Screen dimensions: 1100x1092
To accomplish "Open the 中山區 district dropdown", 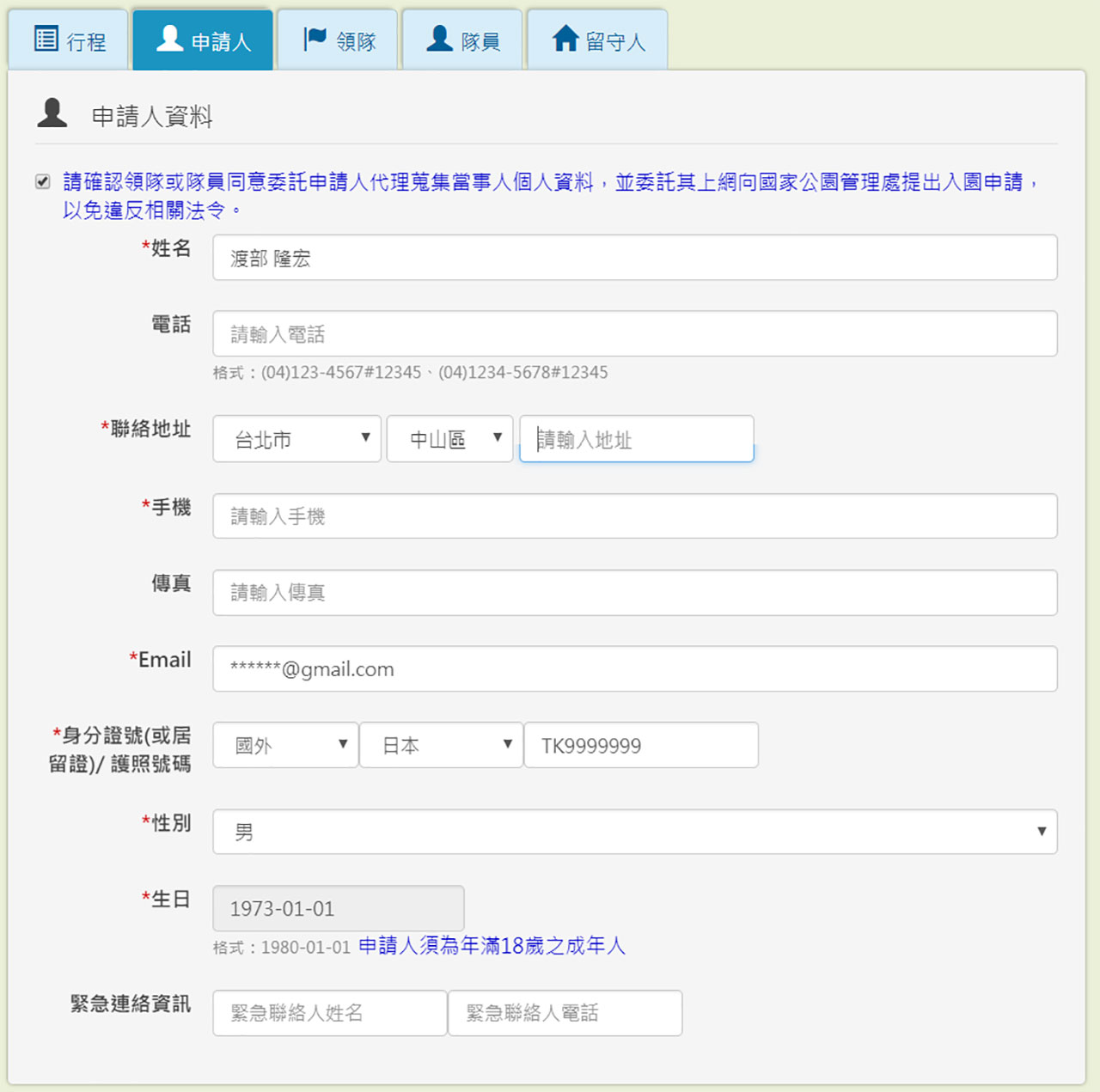I will 449,439.
